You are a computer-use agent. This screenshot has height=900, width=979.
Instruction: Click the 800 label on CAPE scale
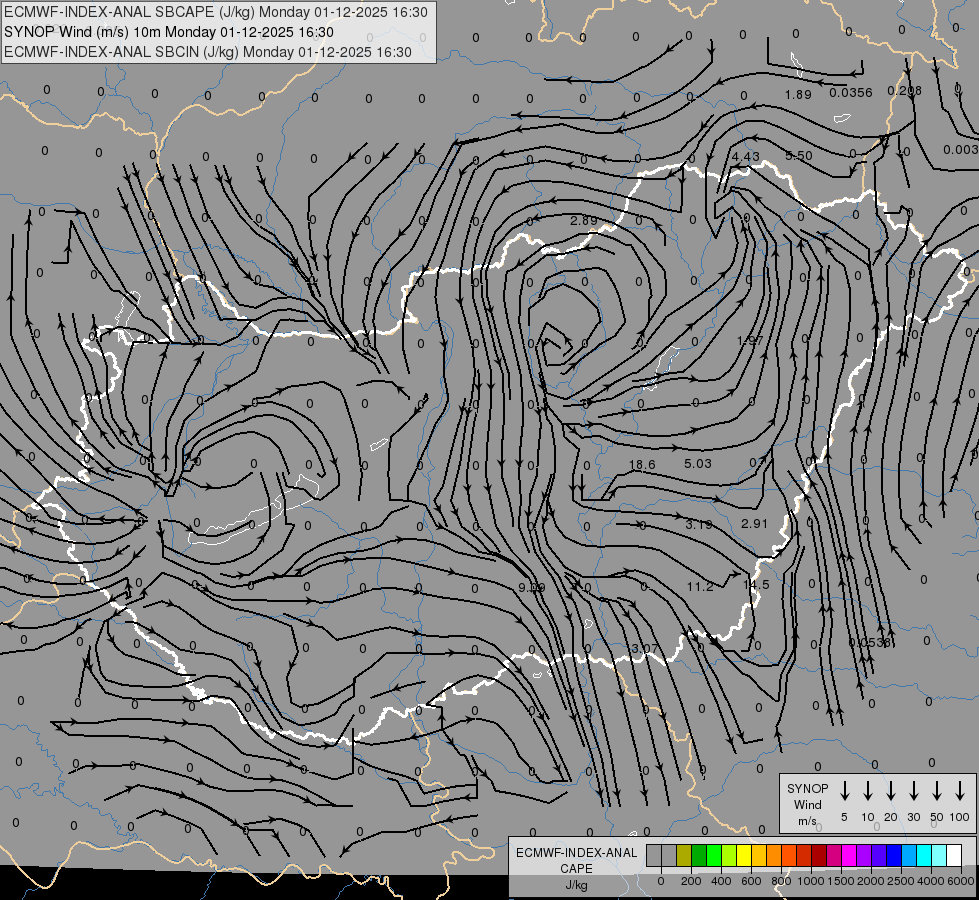pos(781,881)
